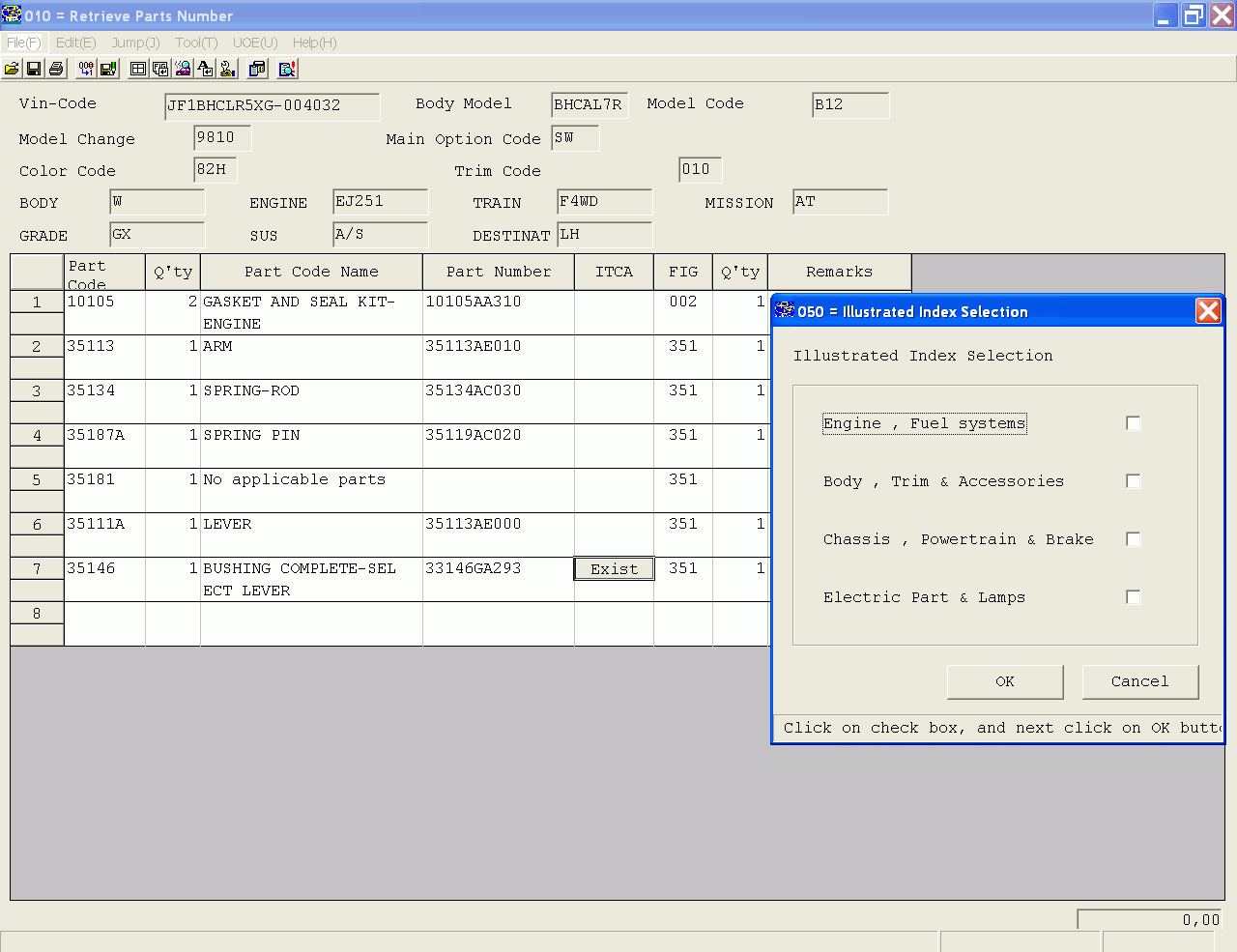Click the letter A text toolbar icon
The image size is (1237, 952).
pyautogui.click(x=205, y=69)
